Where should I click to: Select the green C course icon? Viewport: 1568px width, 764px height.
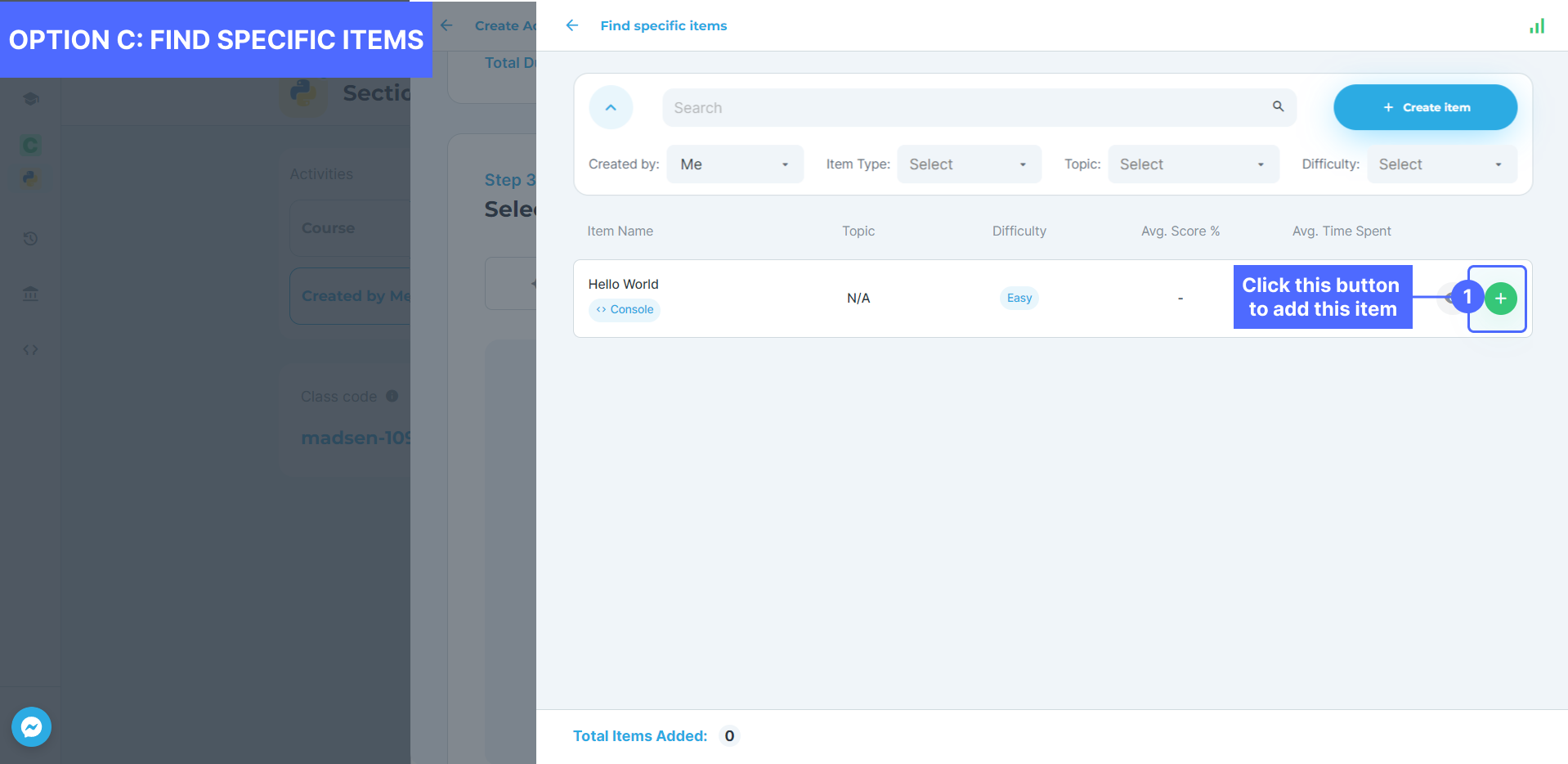click(x=30, y=146)
